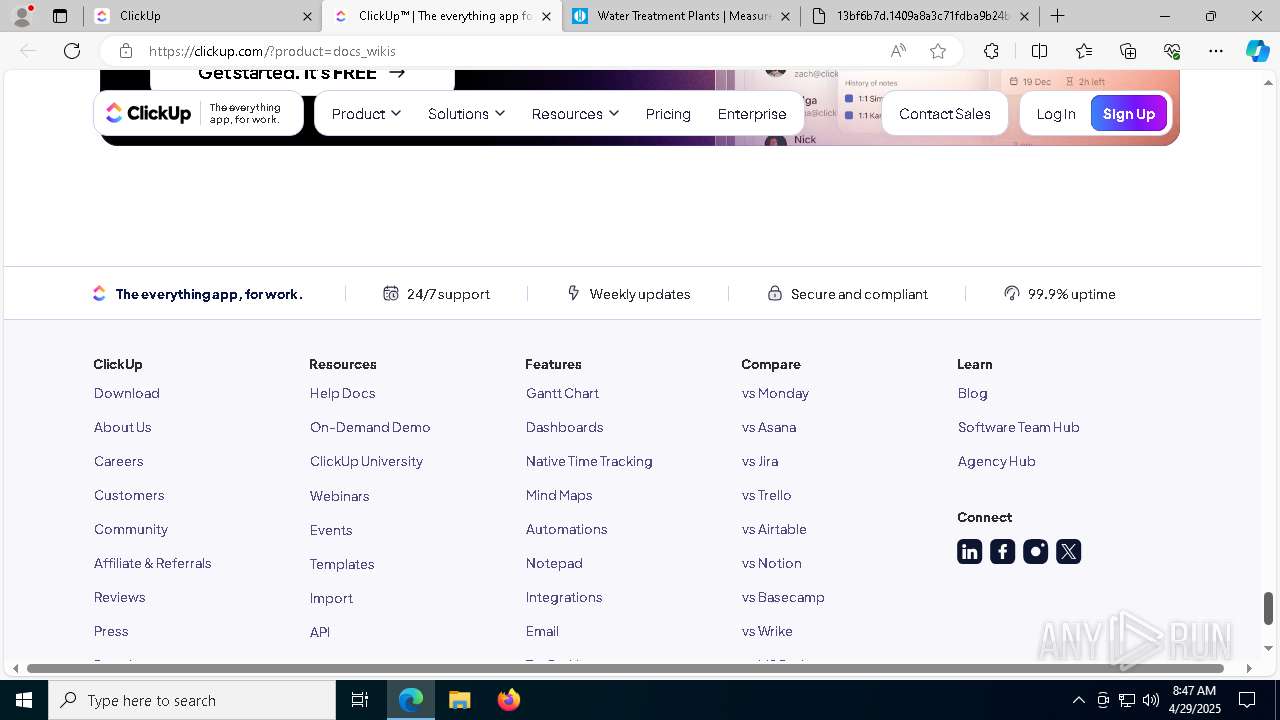Open the Instagram social icon
The height and width of the screenshot is (720, 1280).
point(1035,552)
